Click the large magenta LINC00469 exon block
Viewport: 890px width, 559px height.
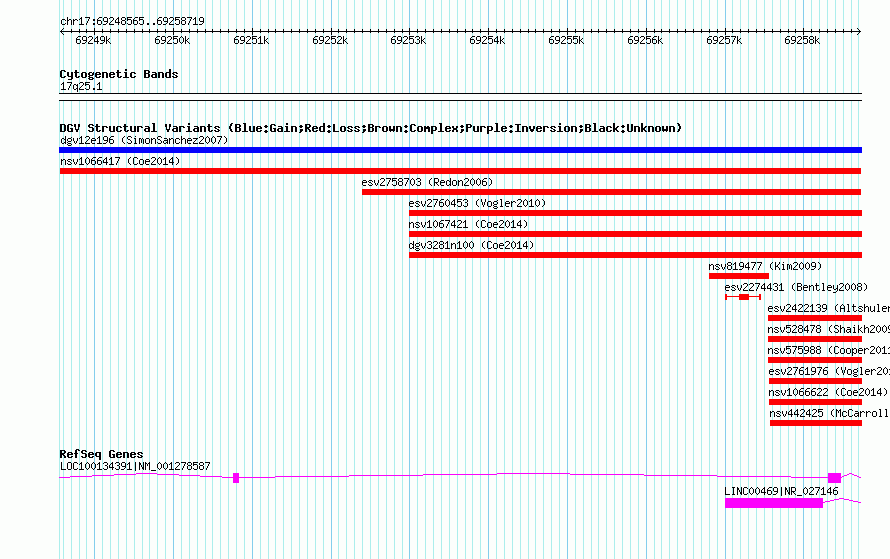pyautogui.click(x=774, y=503)
